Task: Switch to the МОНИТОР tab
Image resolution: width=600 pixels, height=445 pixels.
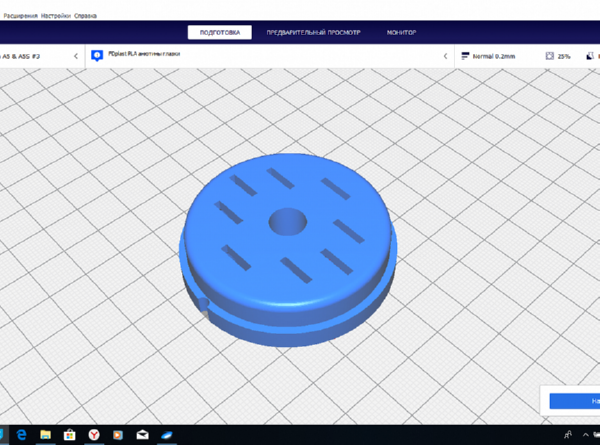Action: [401, 33]
